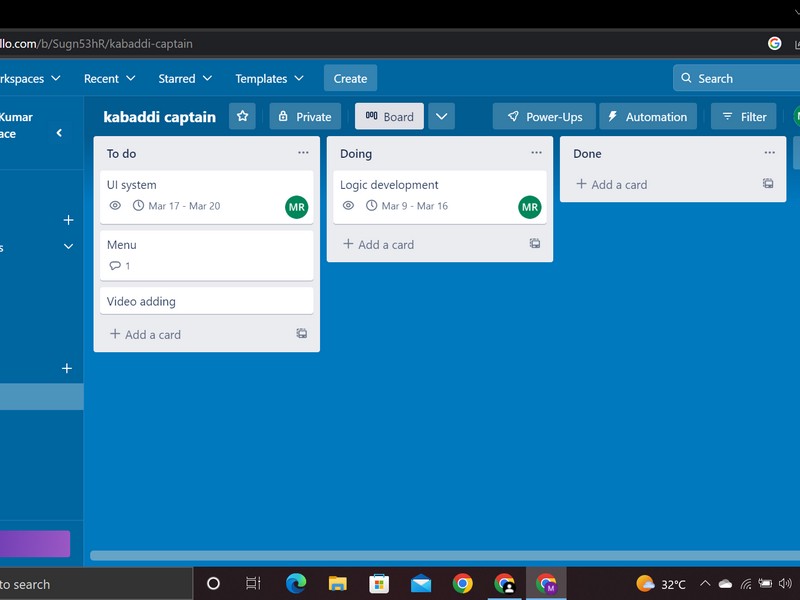The image size is (800, 600).
Task: Toggle the Private visibility button
Action: pyautogui.click(x=305, y=116)
